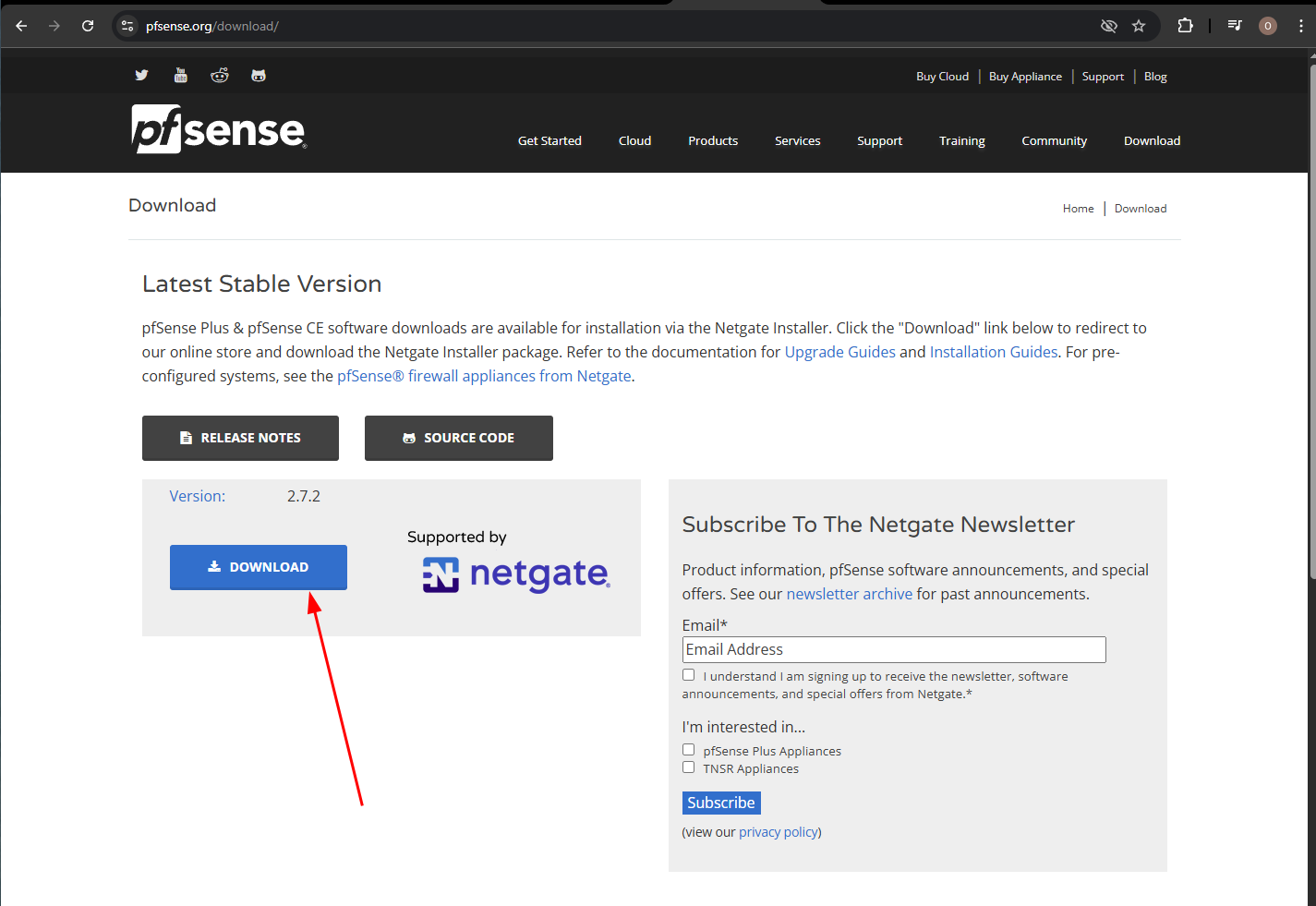This screenshot has width=1316, height=906.
Task: Open the Training nav menu
Action: (962, 141)
